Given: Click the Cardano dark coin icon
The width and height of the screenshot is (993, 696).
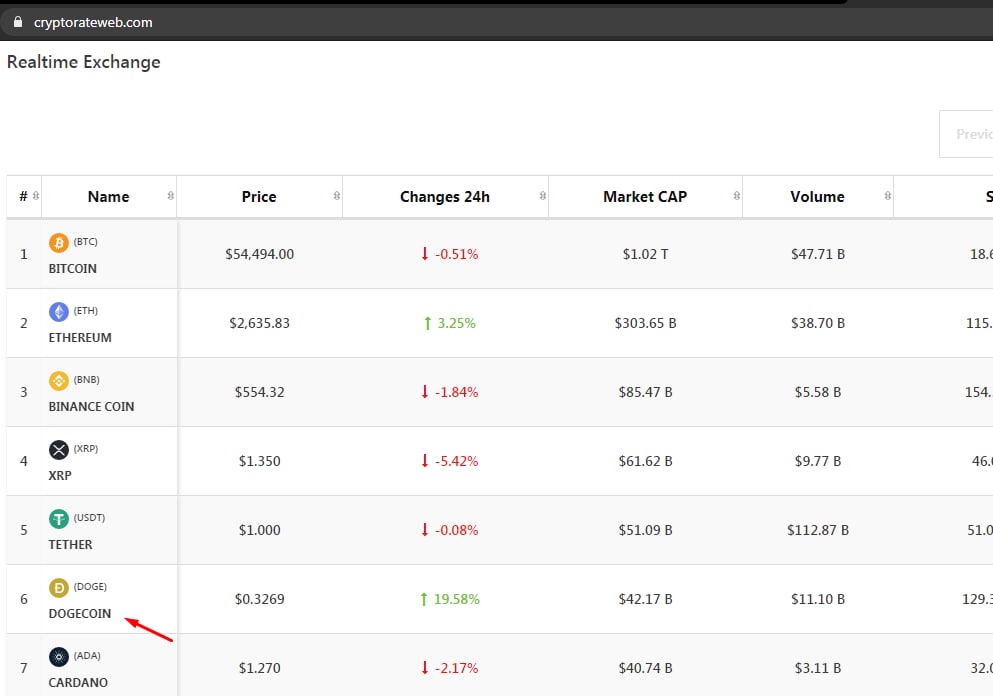Looking at the screenshot, I should [59, 657].
